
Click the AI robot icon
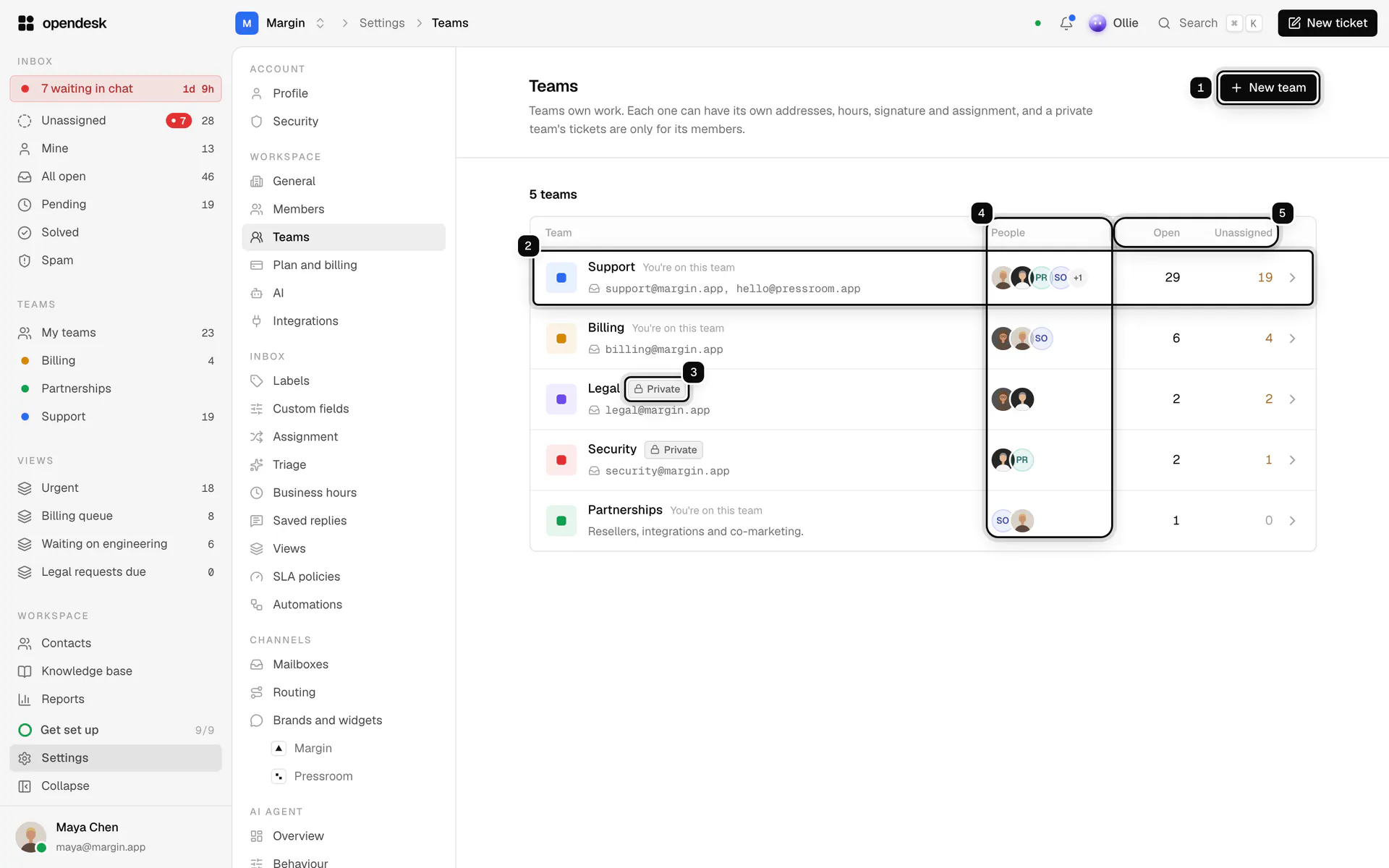[256, 293]
